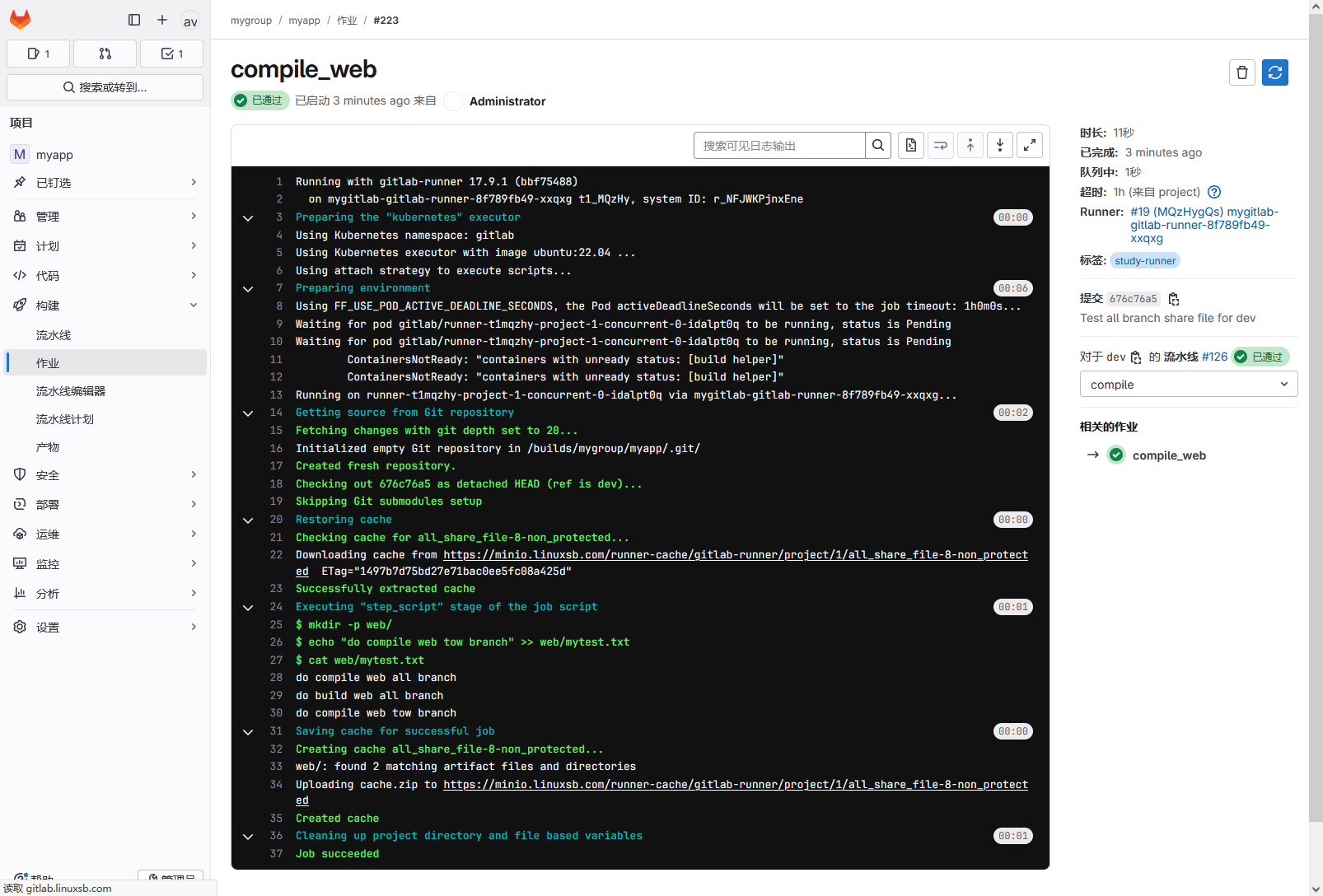Collapse the 构建 sidebar menu
Screen dimensions: 1323x896
105,306
